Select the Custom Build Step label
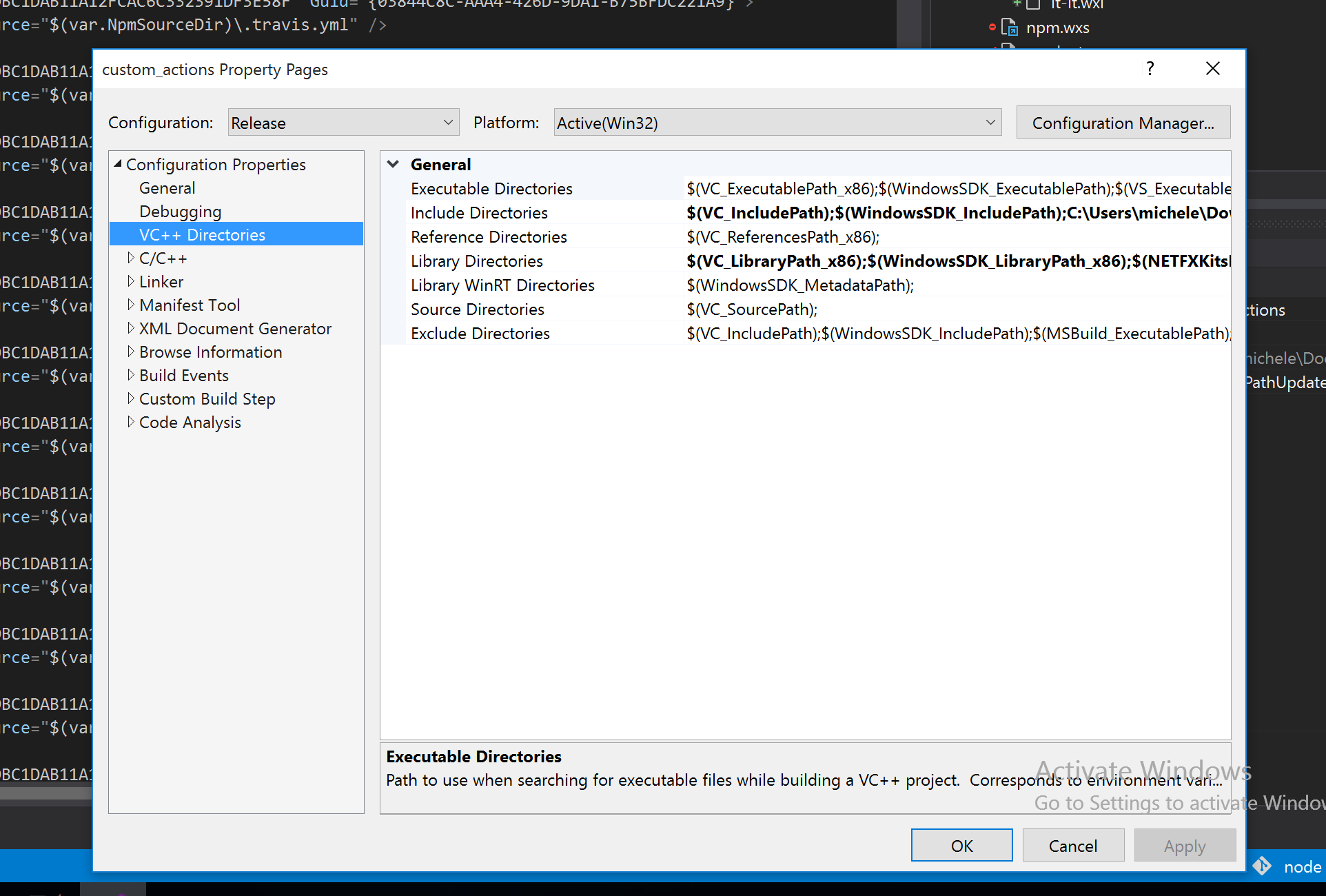Screen dimensions: 1326x896 (207, 399)
